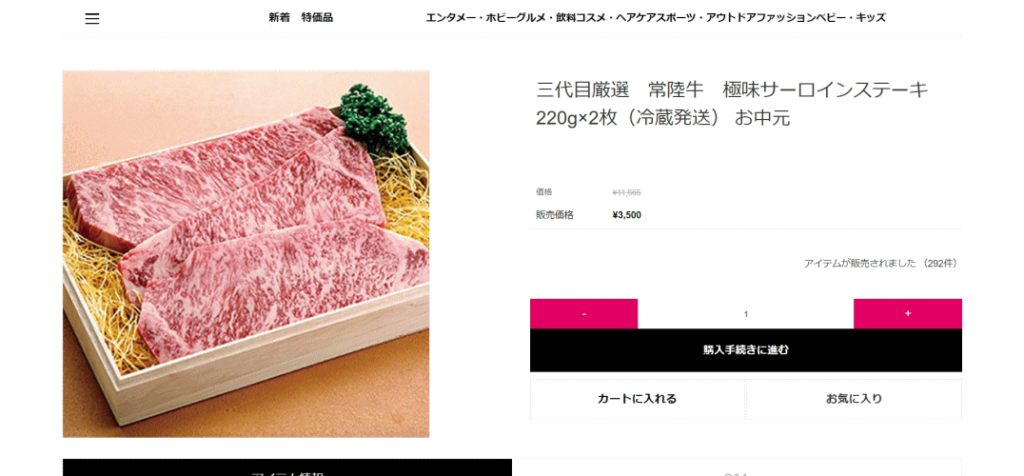1024x476 pixels.
Task: Open the hamburger menu icon
Action: click(x=92, y=19)
